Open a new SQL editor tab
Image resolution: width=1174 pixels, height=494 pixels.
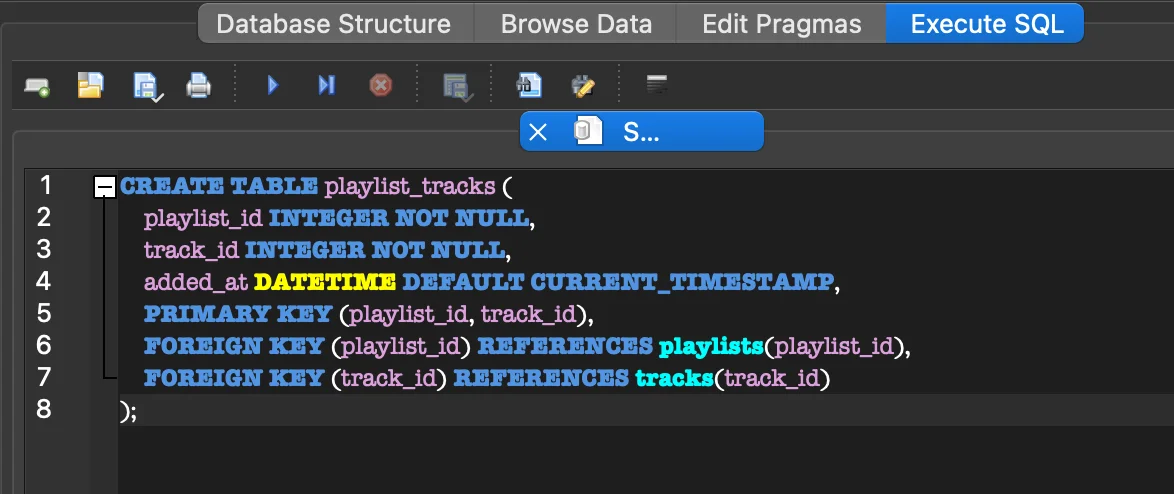37,87
